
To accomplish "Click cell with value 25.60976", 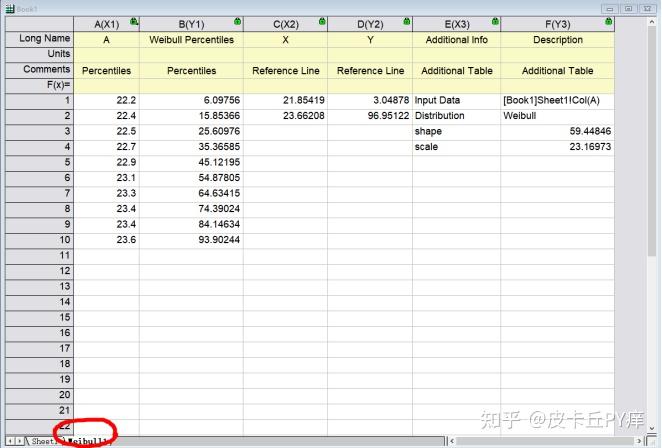I will pos(191,131).
